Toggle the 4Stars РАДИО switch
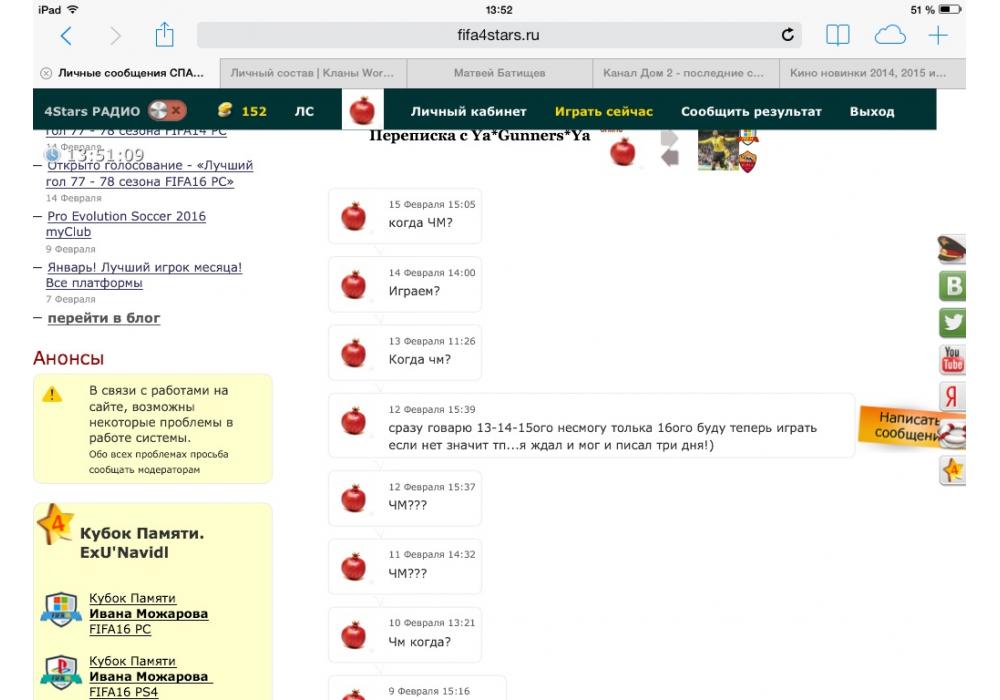Viewport: 1000px width, 700px height. [x=167, y=110]
